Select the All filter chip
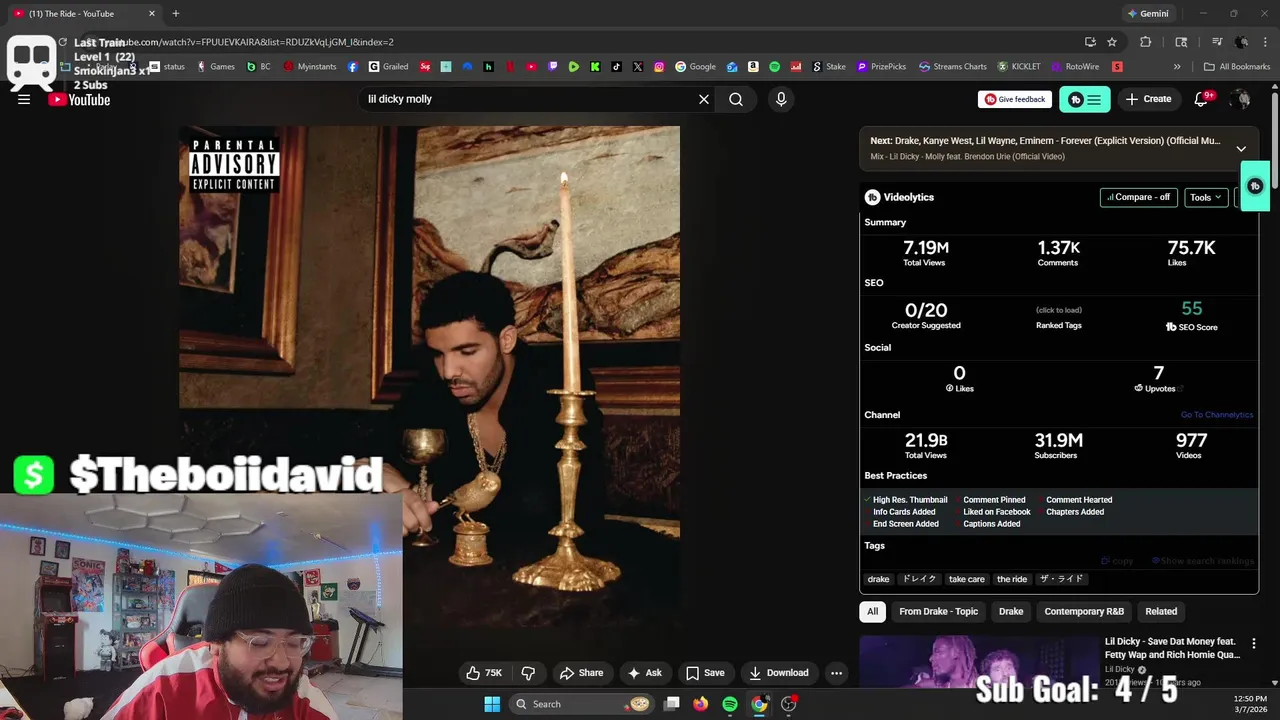 pos(873,611)
